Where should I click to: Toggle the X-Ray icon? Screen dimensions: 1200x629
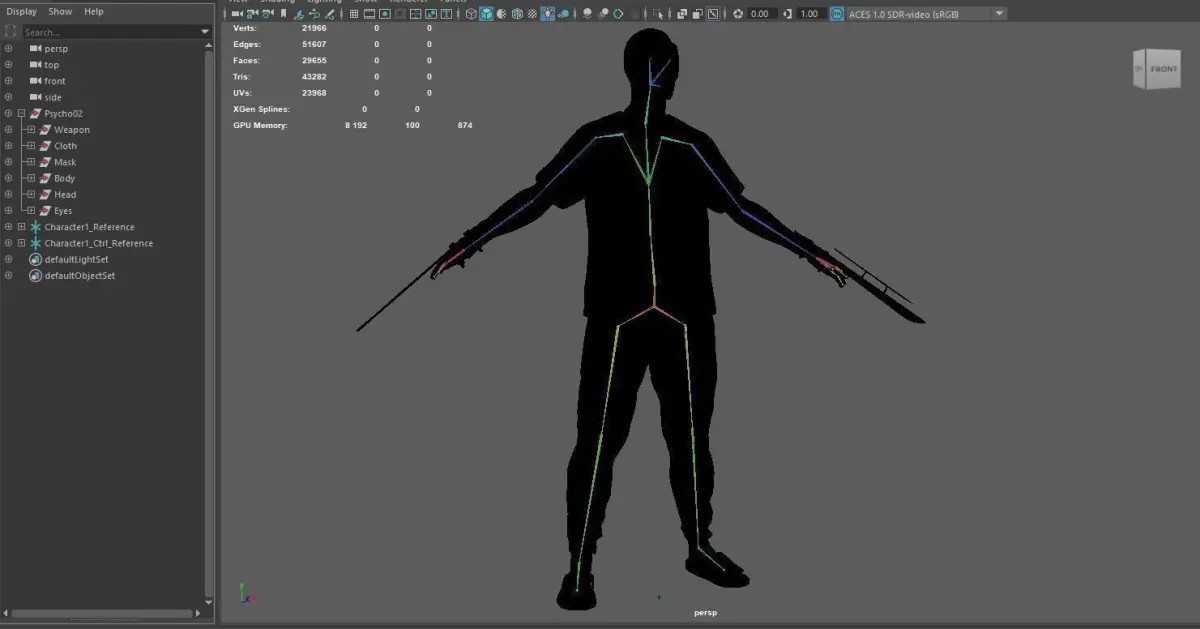(x=682, y=14)
